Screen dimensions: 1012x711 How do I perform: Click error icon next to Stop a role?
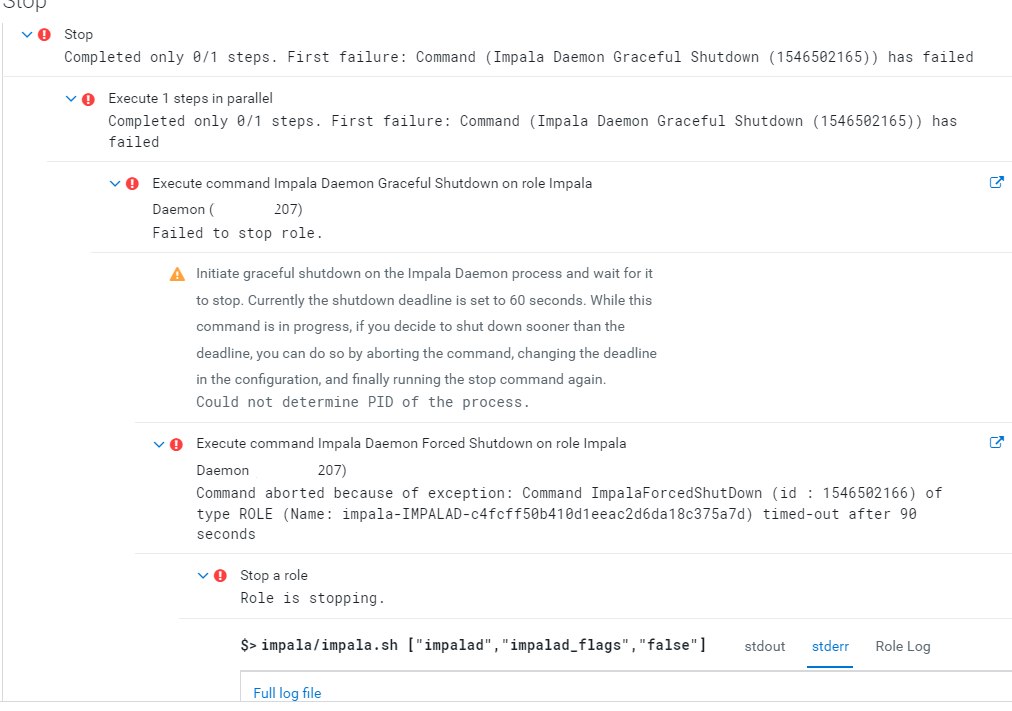pos(220,576)
